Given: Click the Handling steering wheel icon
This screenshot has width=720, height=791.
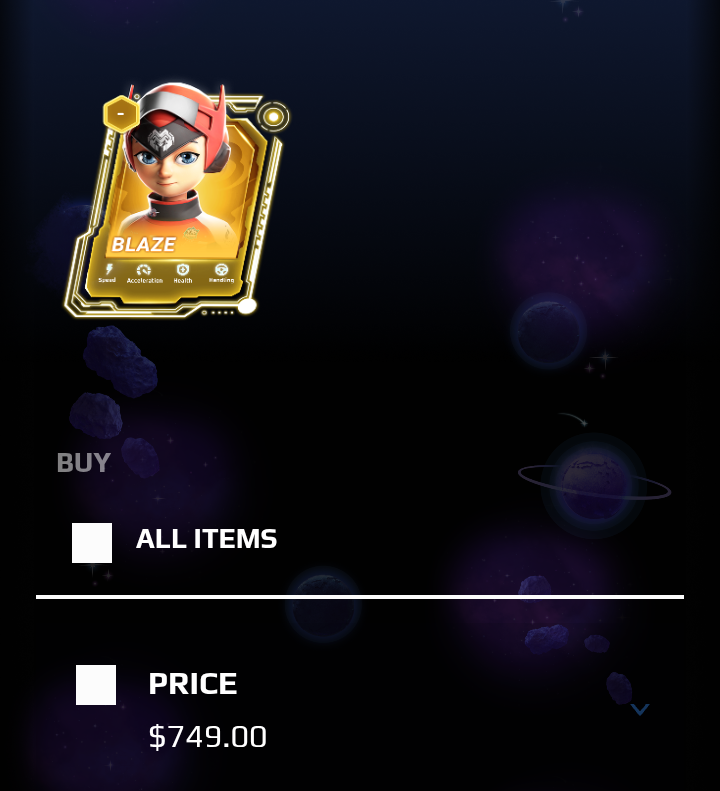Looking at the screenshot, I should click(x=221, y=269).
